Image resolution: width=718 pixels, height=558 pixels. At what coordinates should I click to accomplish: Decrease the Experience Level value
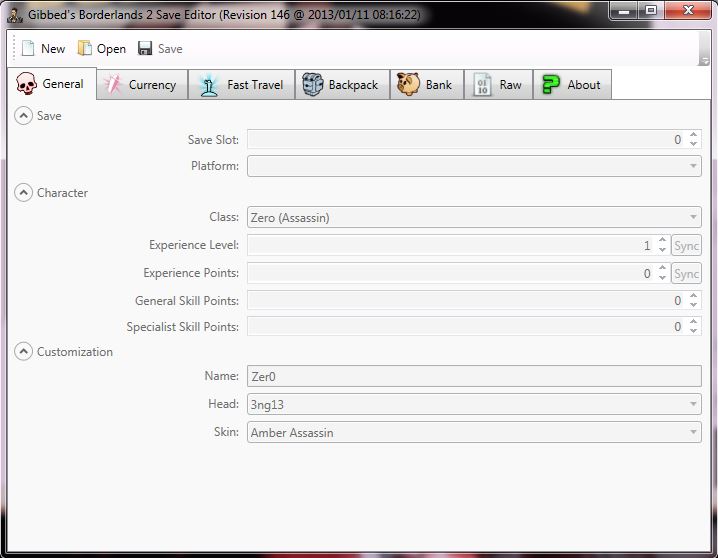pos(662,249)
